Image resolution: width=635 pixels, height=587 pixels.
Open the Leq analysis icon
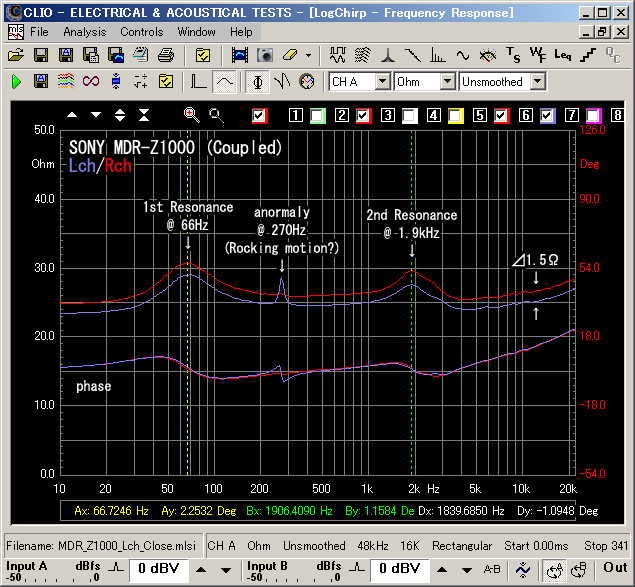click(563, 55)
